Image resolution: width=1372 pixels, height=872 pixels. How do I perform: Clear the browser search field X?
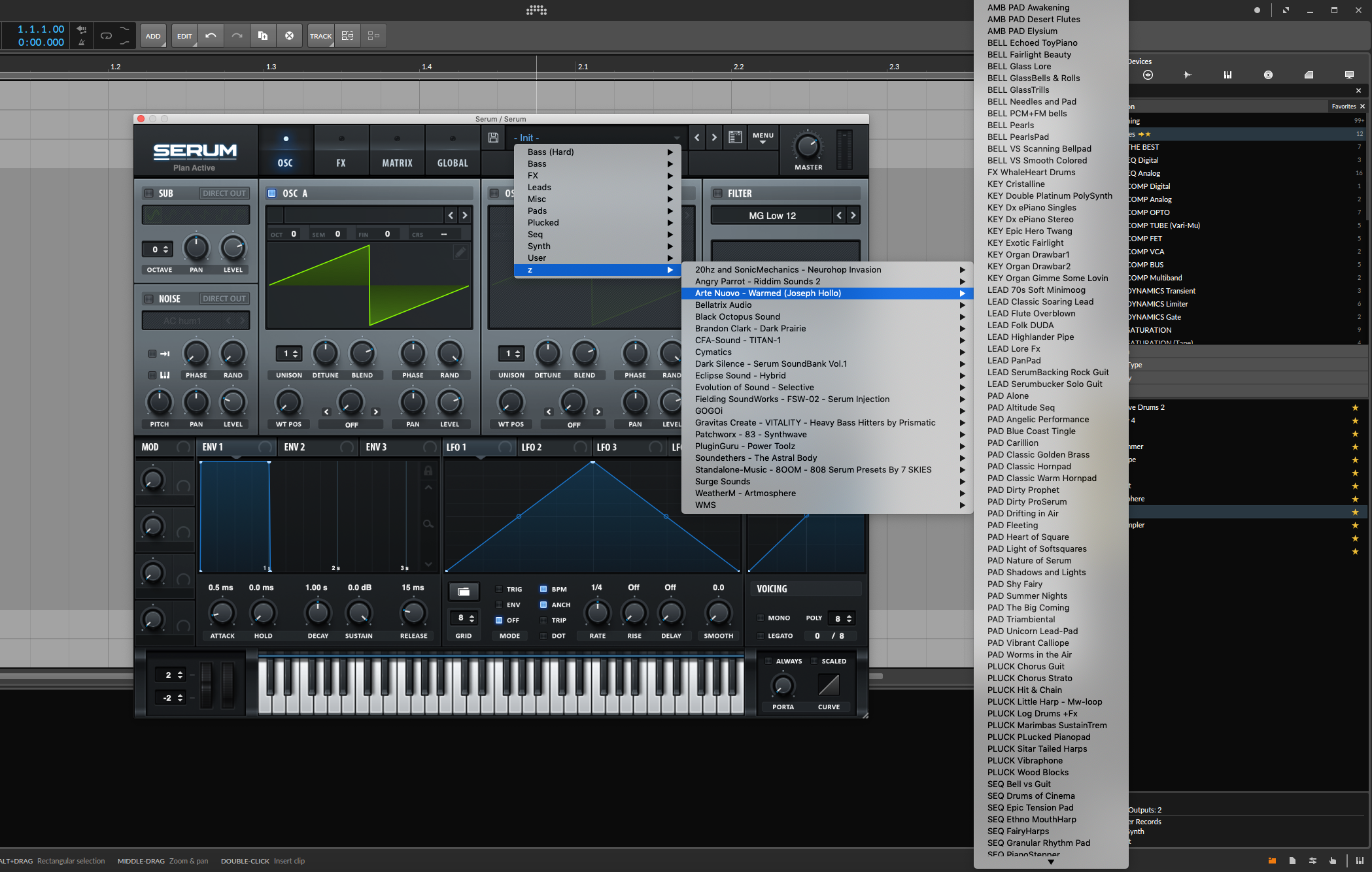[1358, 91]
